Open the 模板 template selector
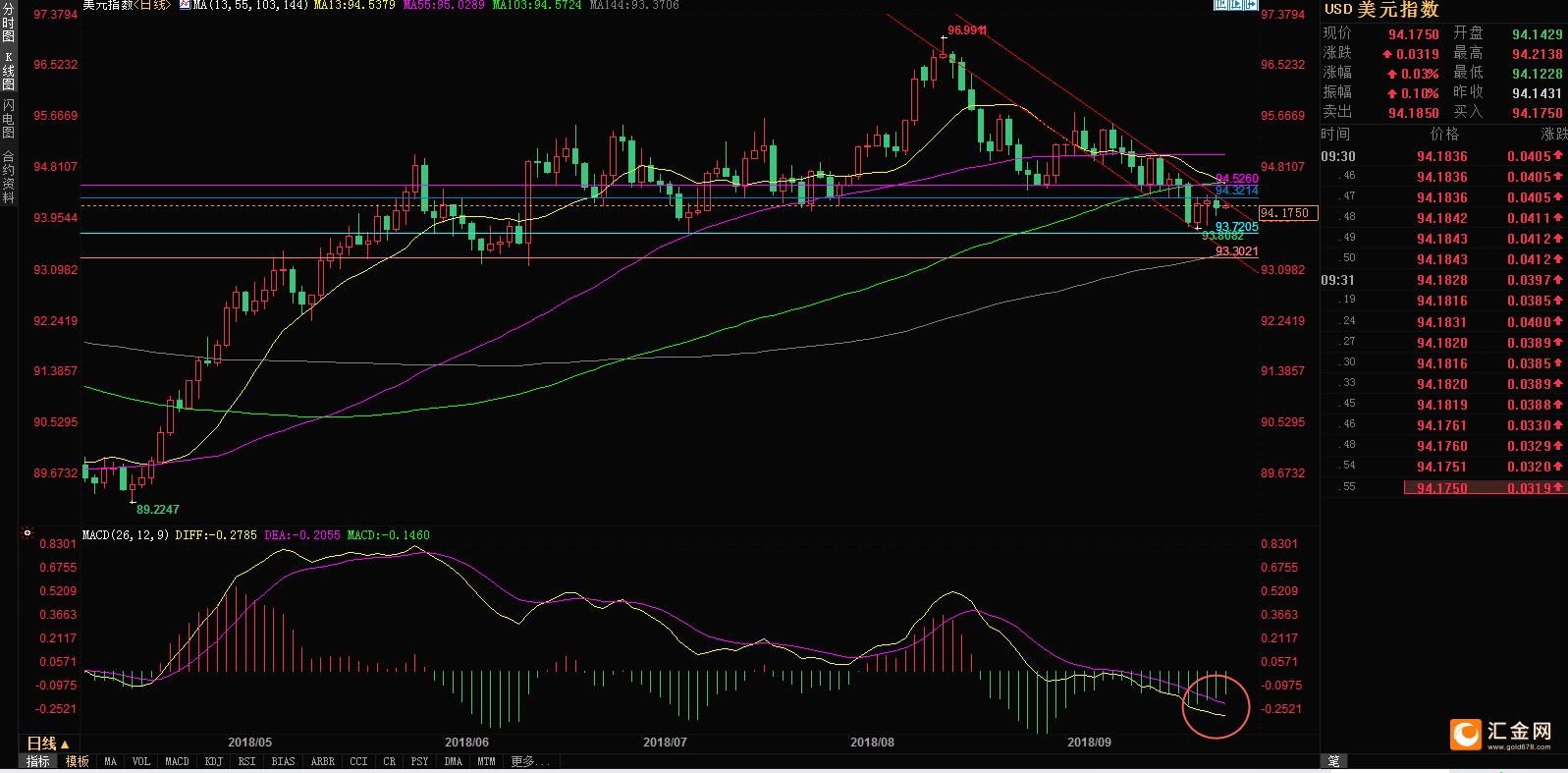 (77, 761)
